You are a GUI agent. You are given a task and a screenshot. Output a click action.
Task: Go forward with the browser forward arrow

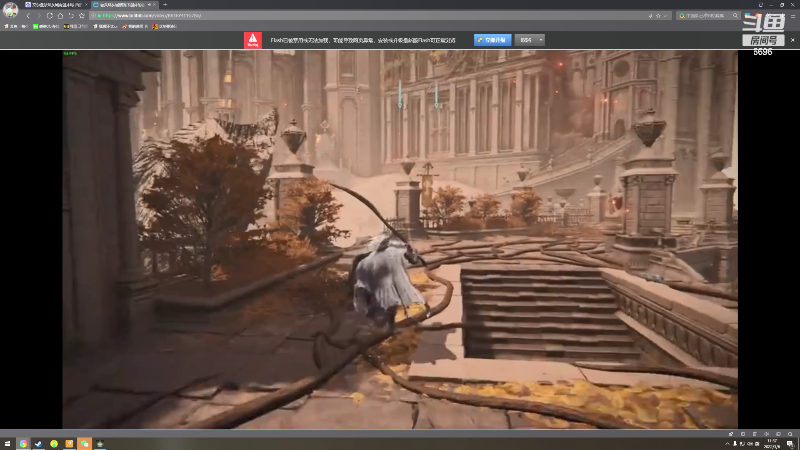38,16
